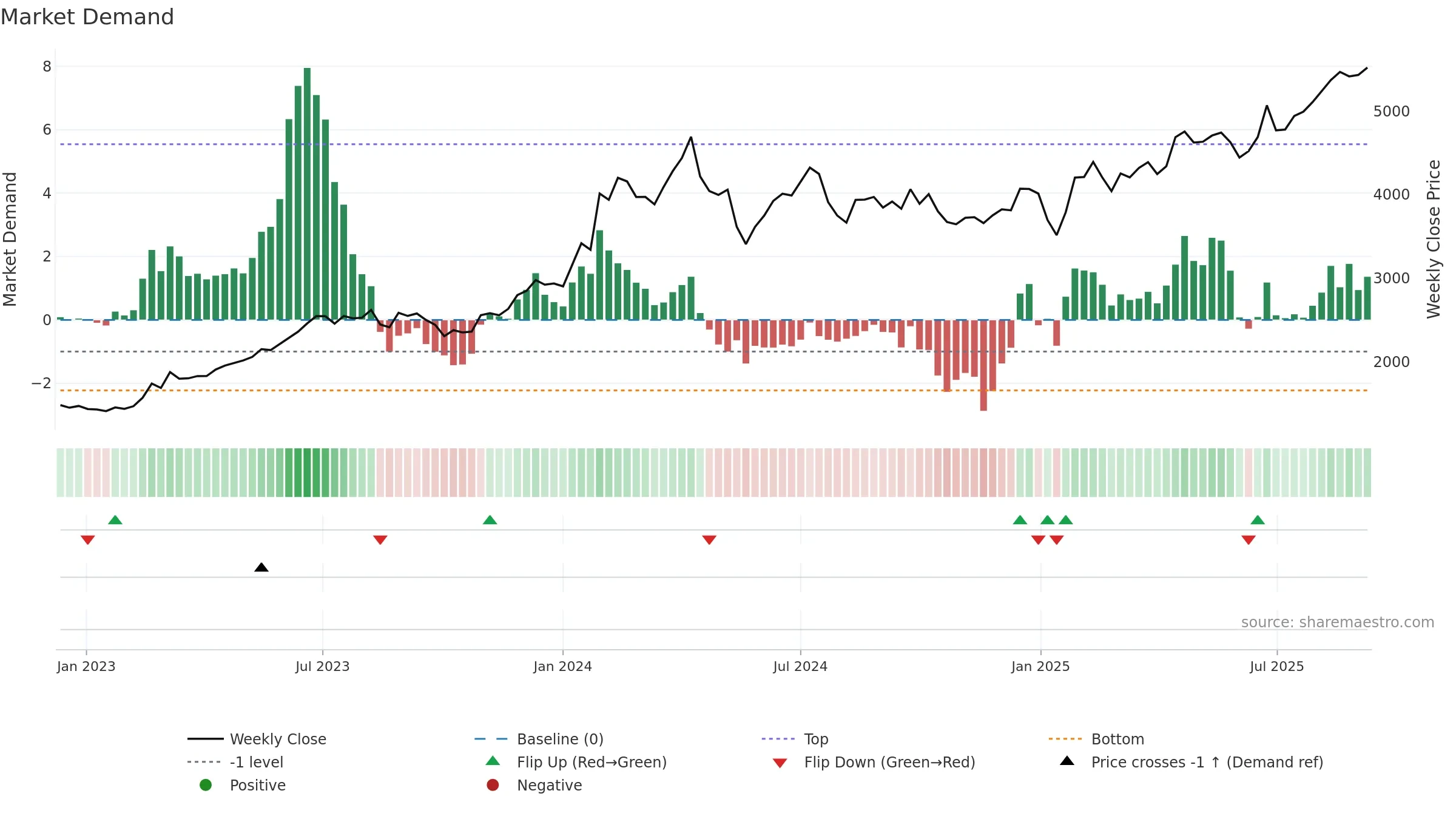
Task: Click the Jul 2025 x-axis label
Action: point(1277,667)
